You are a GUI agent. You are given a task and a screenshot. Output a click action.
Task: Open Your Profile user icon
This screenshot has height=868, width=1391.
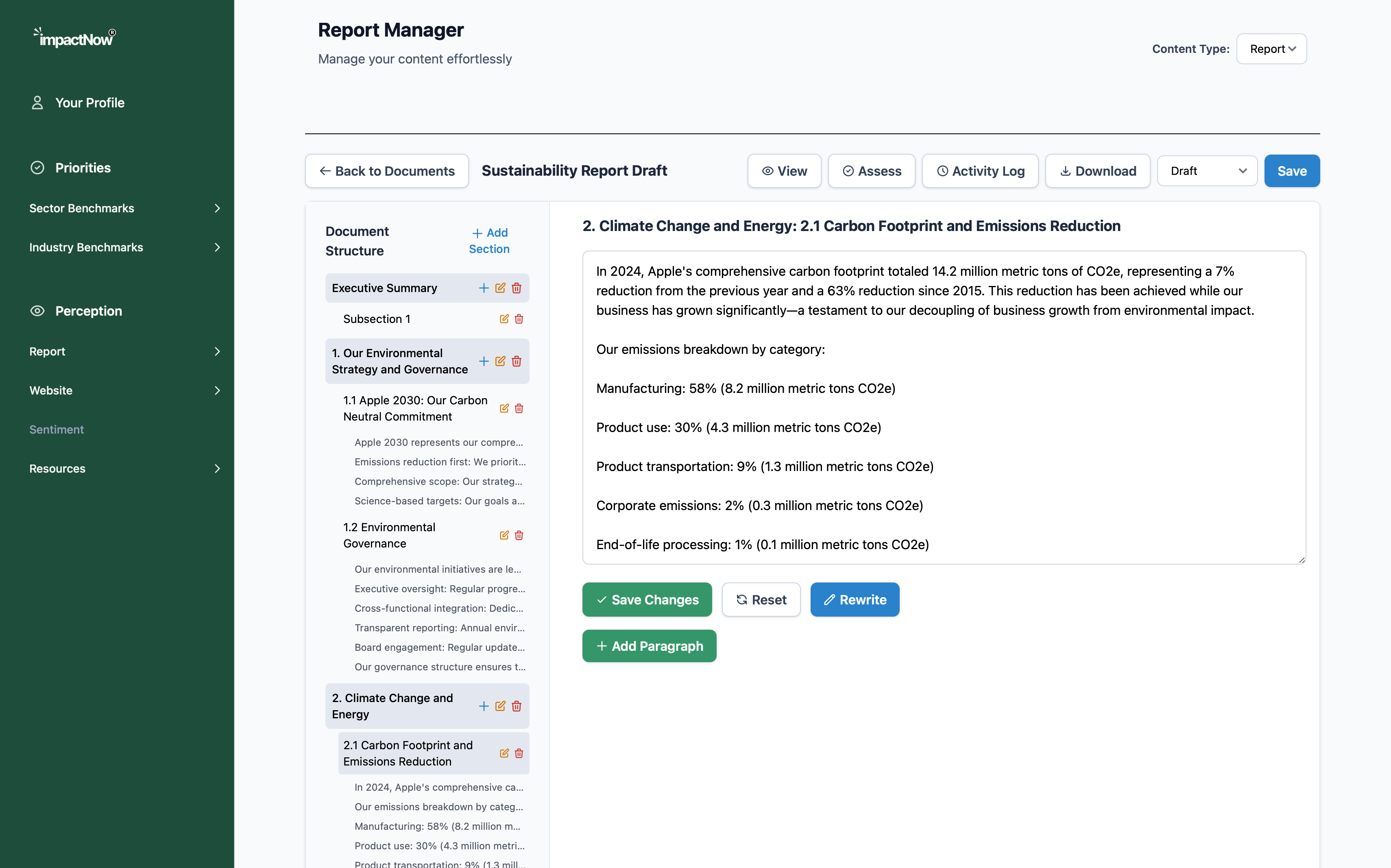click(x=37, y=103)
